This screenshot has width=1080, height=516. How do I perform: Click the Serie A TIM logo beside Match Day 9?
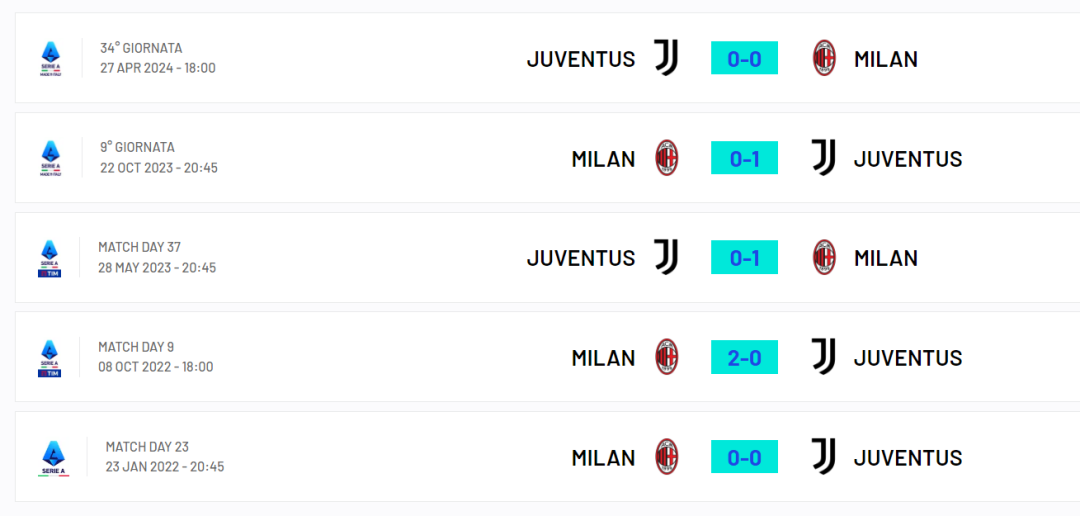click(x=50, y=358)
